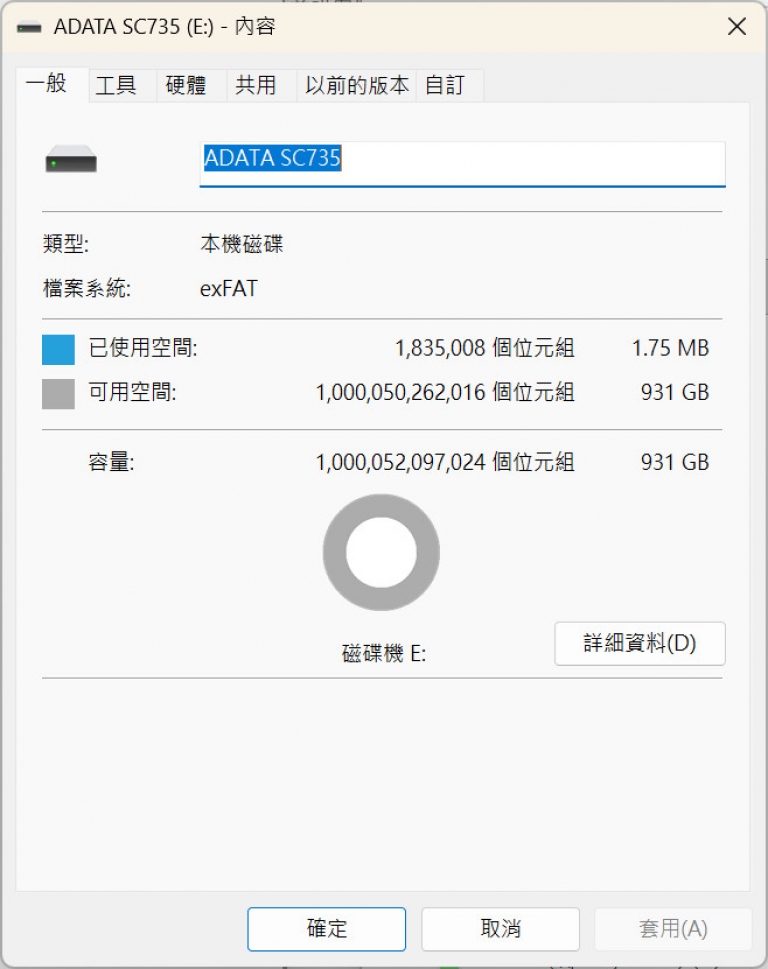This screenshot has width=768, height=969.
Task: Go to the 共用 tab
Action: pos(255,86)
